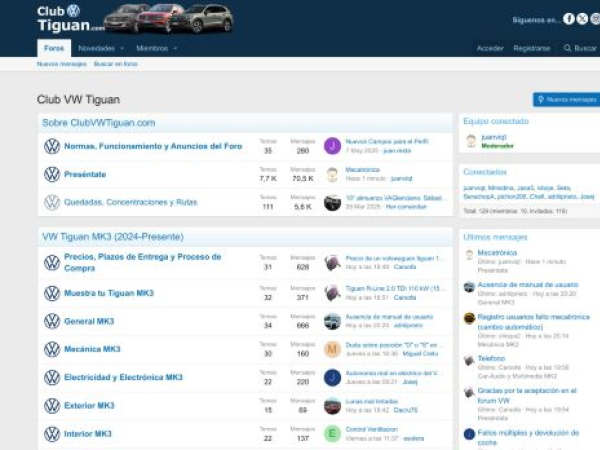
Task: Click the VW icon beside Mecánica MK3
Action: tap(52, 349)
